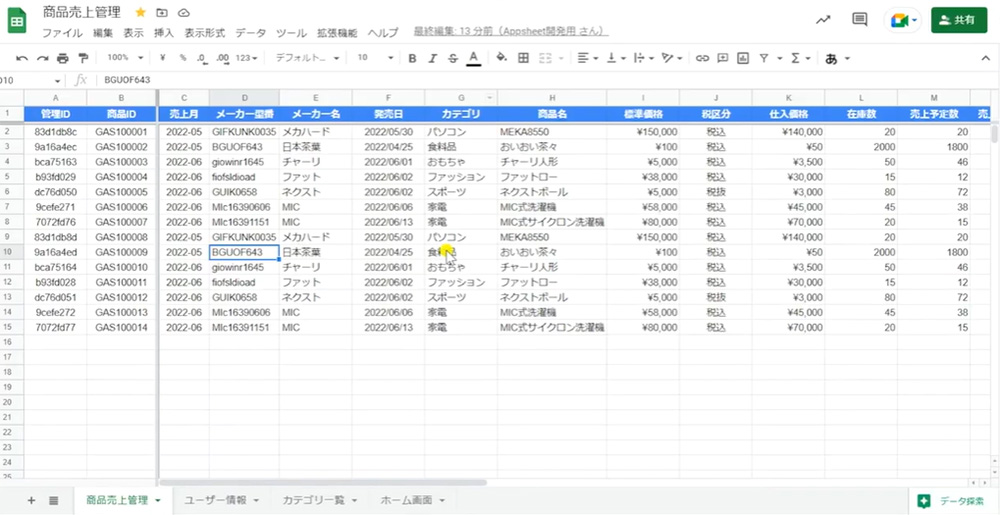Screen dimensions: 1000x515
Task: Open the Meet dropdown arrow
Action: tap(915, 20)
